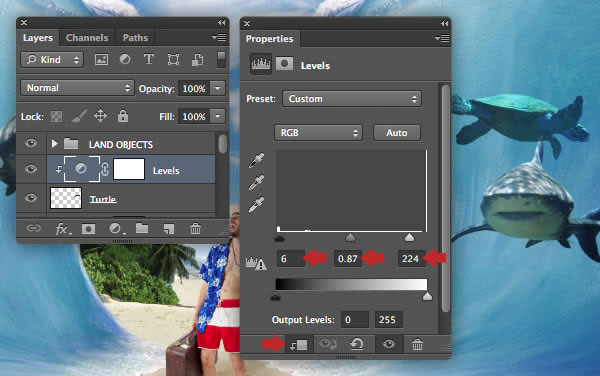600x376 pixels.
Task: Collapse the Properties panel double-arrow icon
Action: tap(444, 24)
